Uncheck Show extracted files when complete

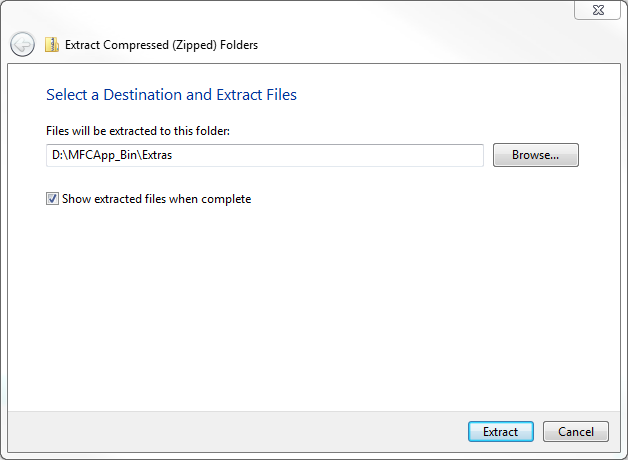(x=53, y=199)
